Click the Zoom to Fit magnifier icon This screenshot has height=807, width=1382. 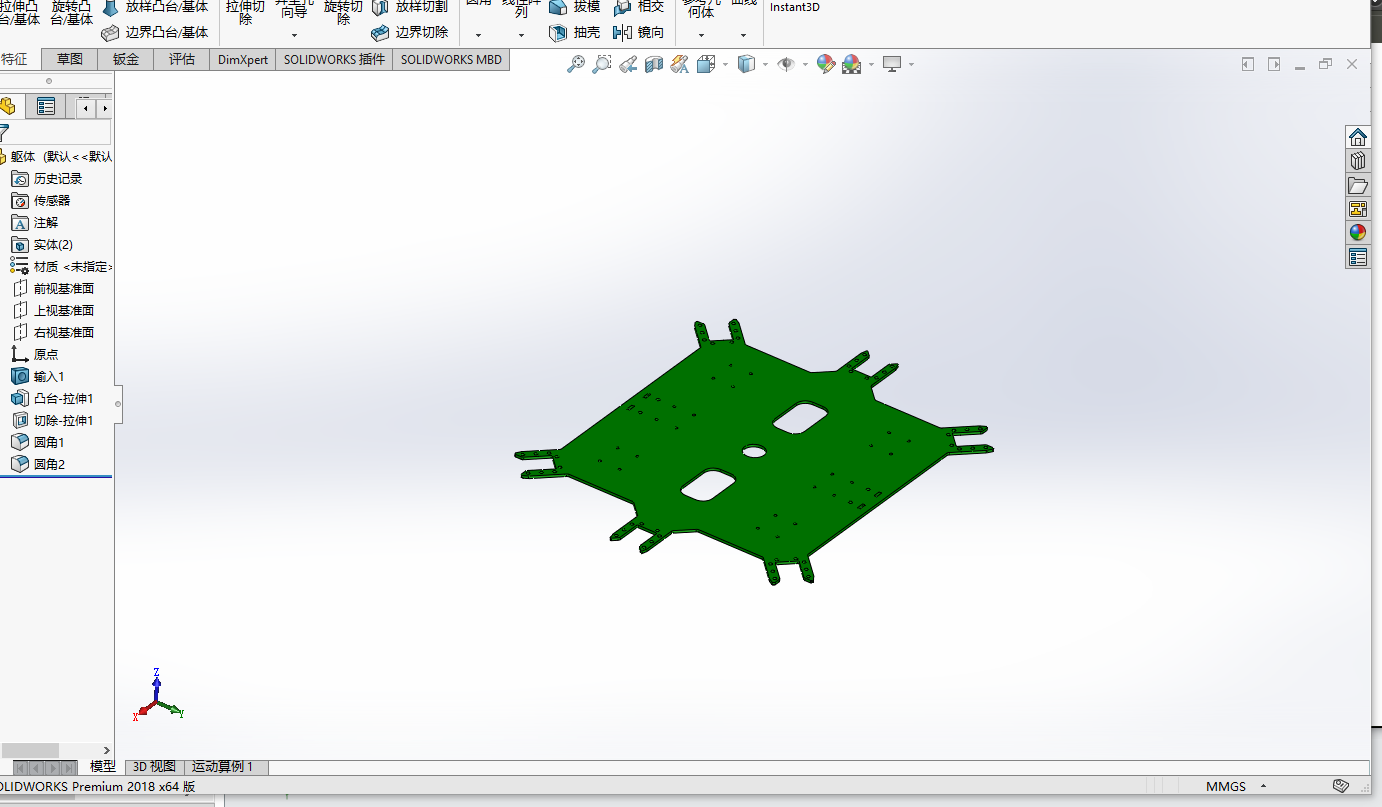(576, 64)
